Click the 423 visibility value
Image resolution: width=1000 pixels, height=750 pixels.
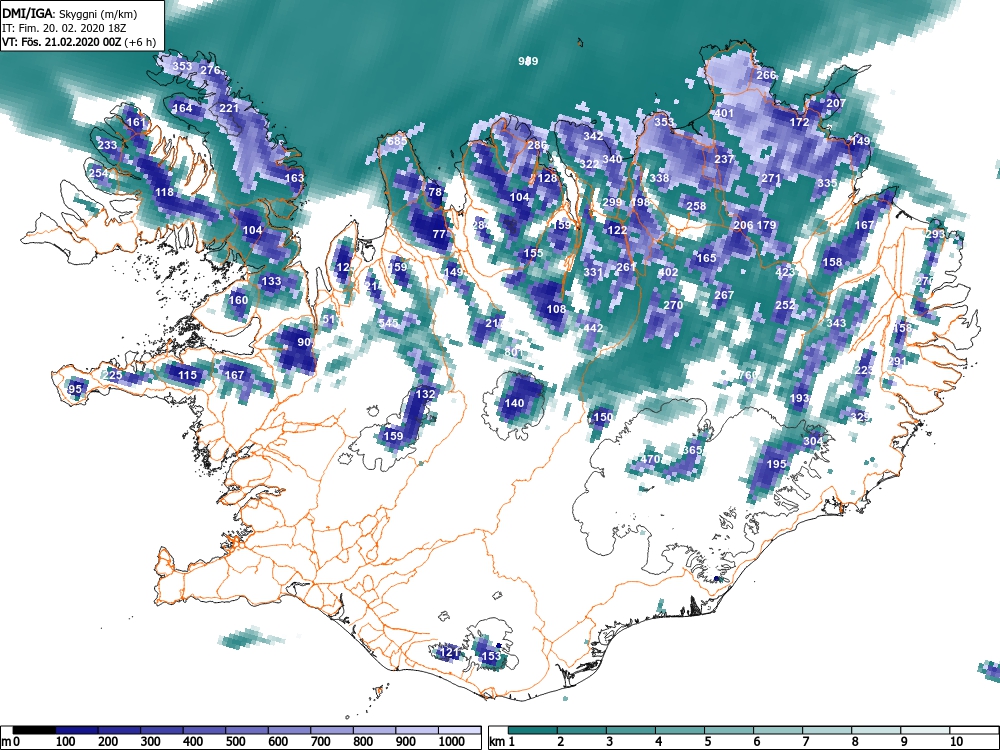[x=785, y=272]
